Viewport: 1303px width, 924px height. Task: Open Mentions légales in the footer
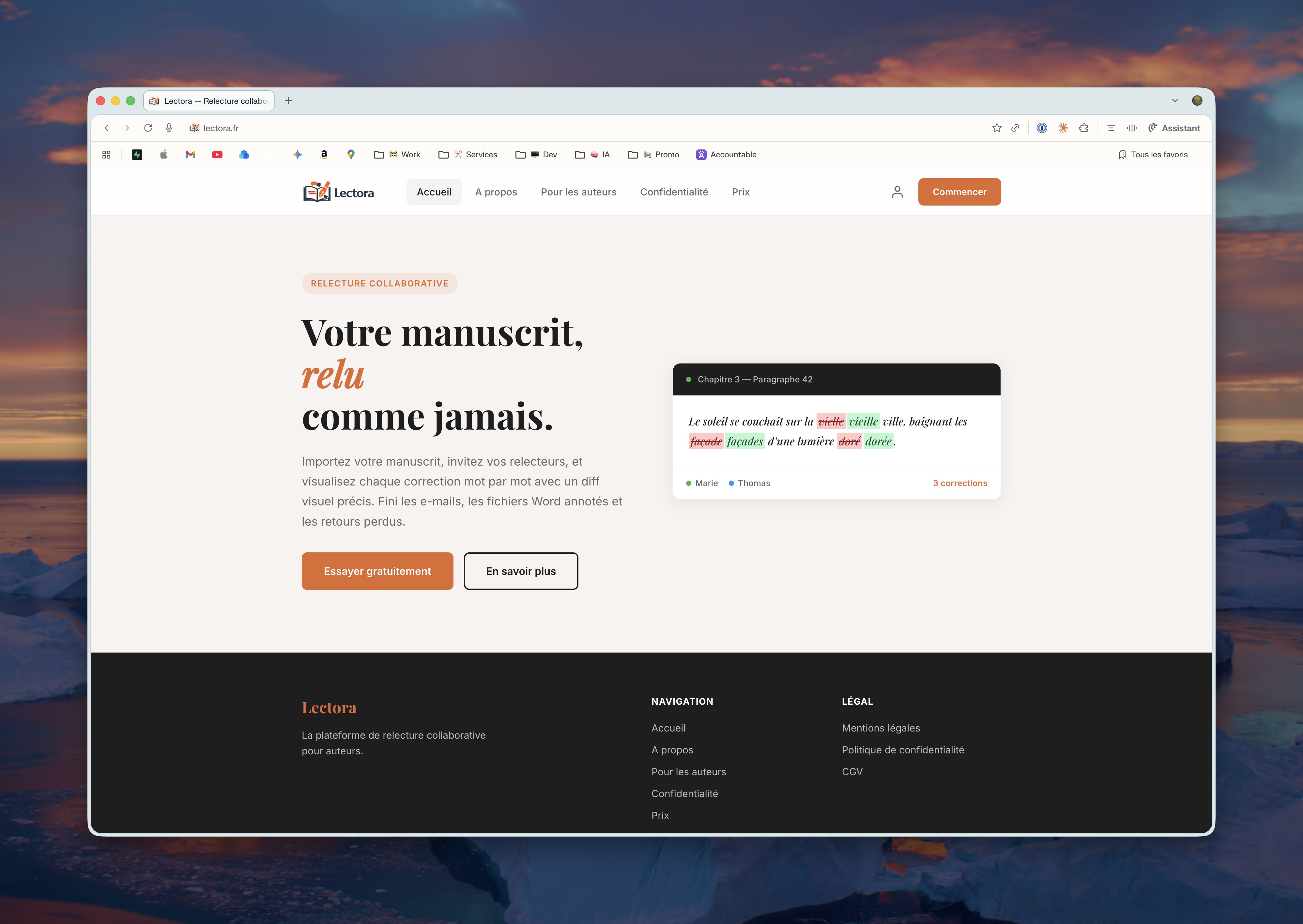click(x=881, y=728)
